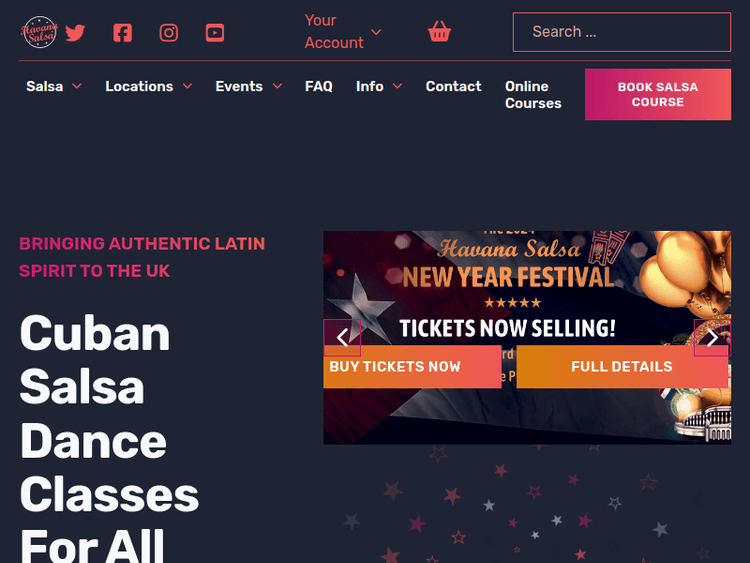Go to the FAQ page
The image size is (750, 563).
click(x=319, y=87)
